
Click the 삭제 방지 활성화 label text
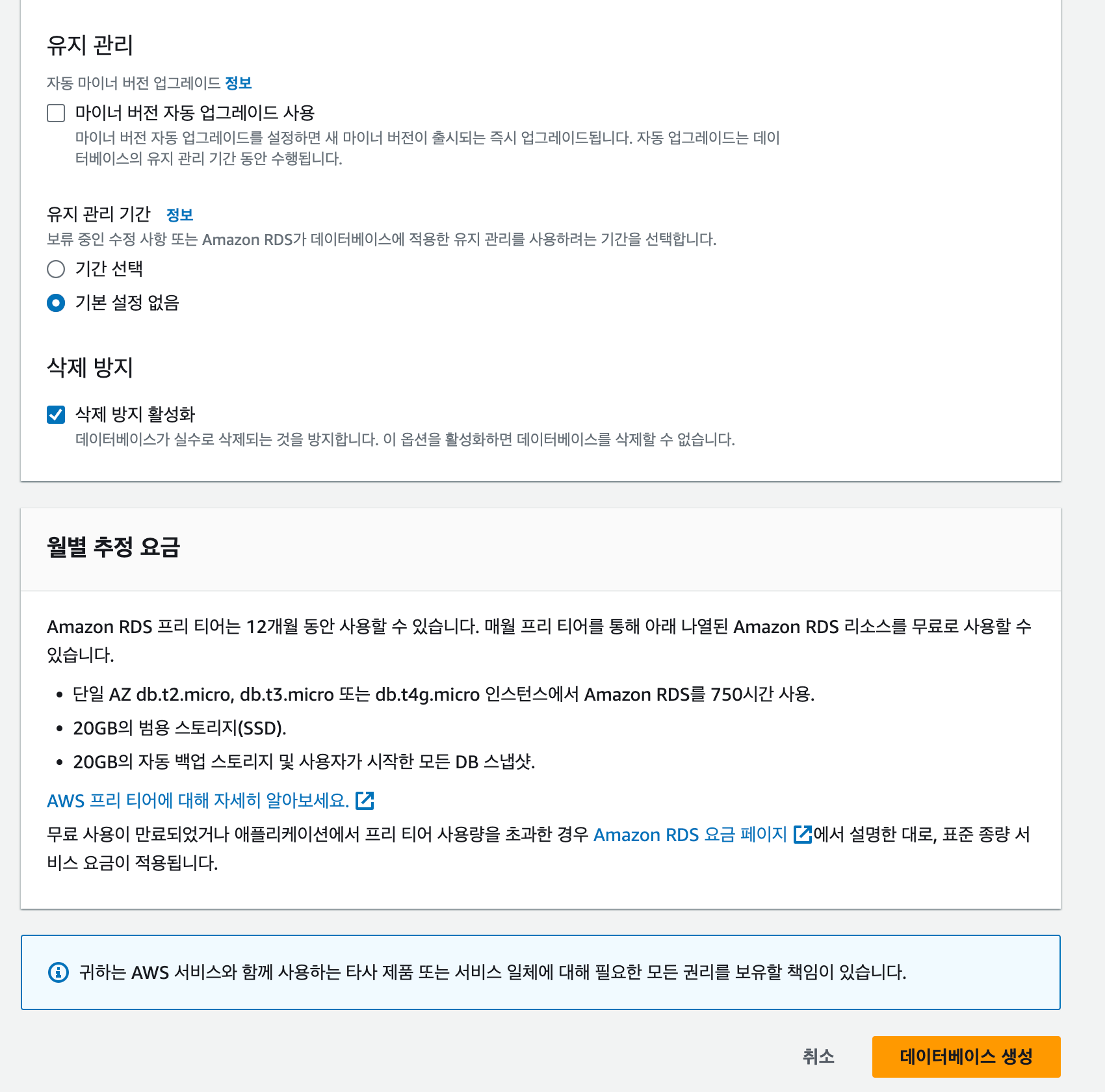pyautogui.click(x=135, y=415)
